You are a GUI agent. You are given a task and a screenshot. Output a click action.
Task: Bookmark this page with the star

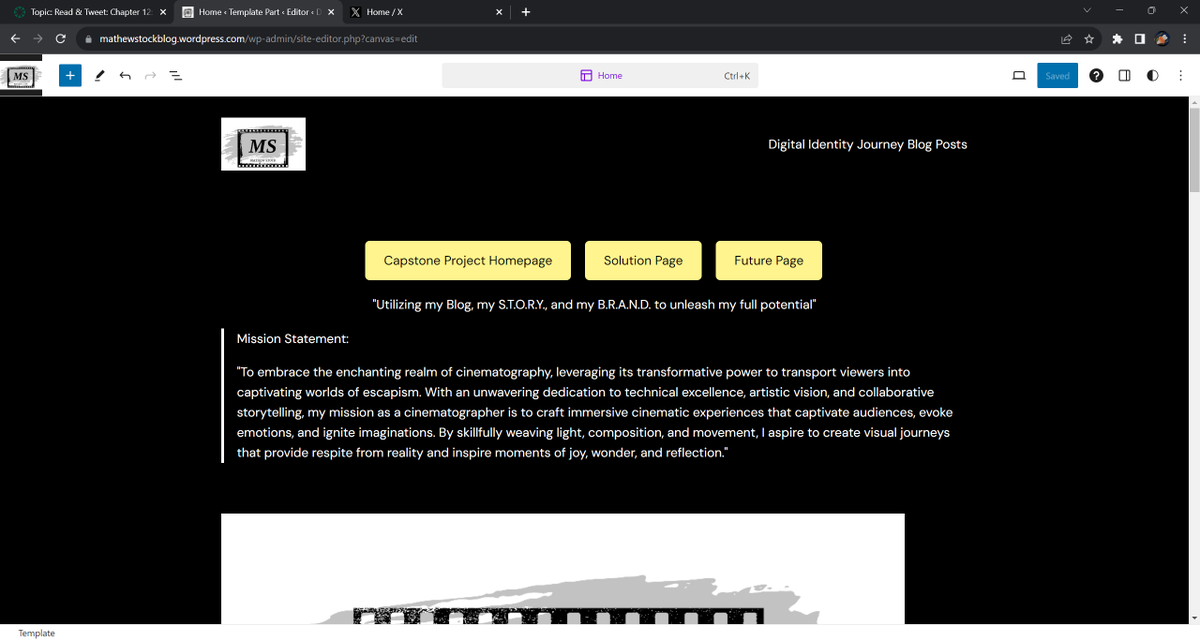tap(1089, 39)
